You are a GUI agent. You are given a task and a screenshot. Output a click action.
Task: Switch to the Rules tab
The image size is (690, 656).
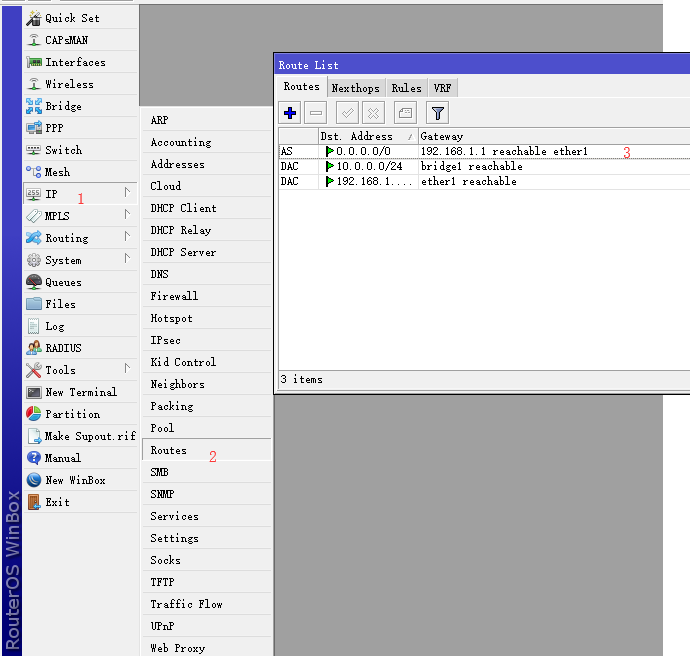407,88
